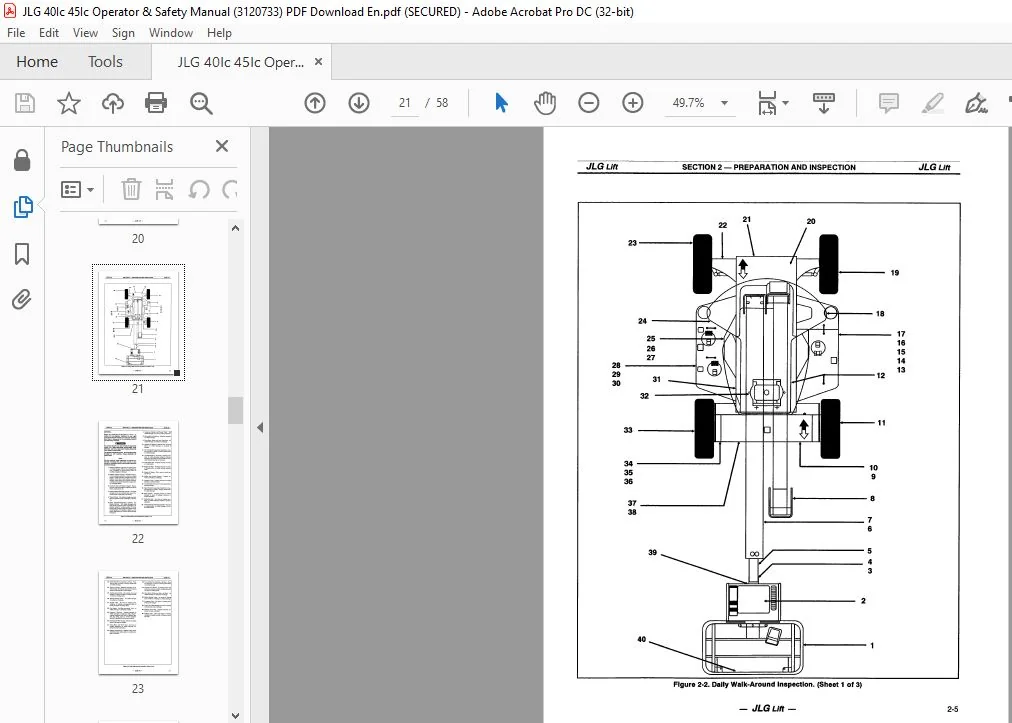This screenshot has height=723, width=1012.
Task: Click the read mode keyboard icon
Action: (824, 103)
